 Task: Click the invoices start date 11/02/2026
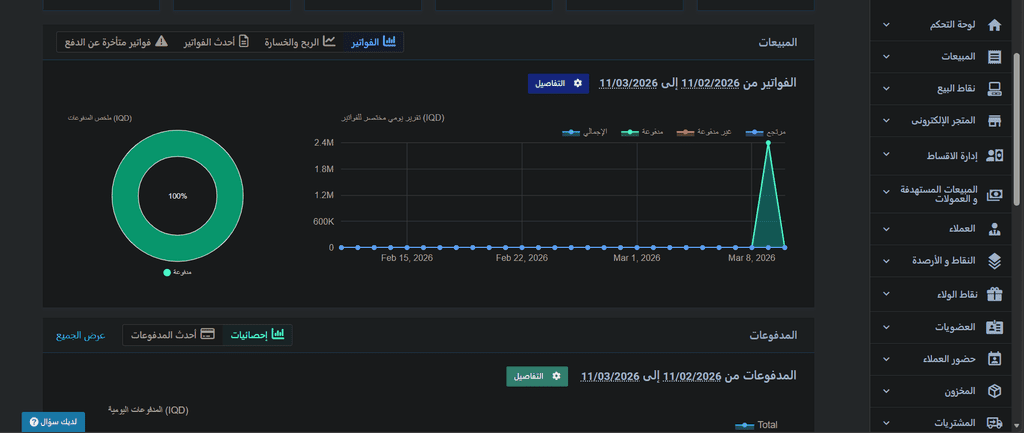tap(711, 83)
